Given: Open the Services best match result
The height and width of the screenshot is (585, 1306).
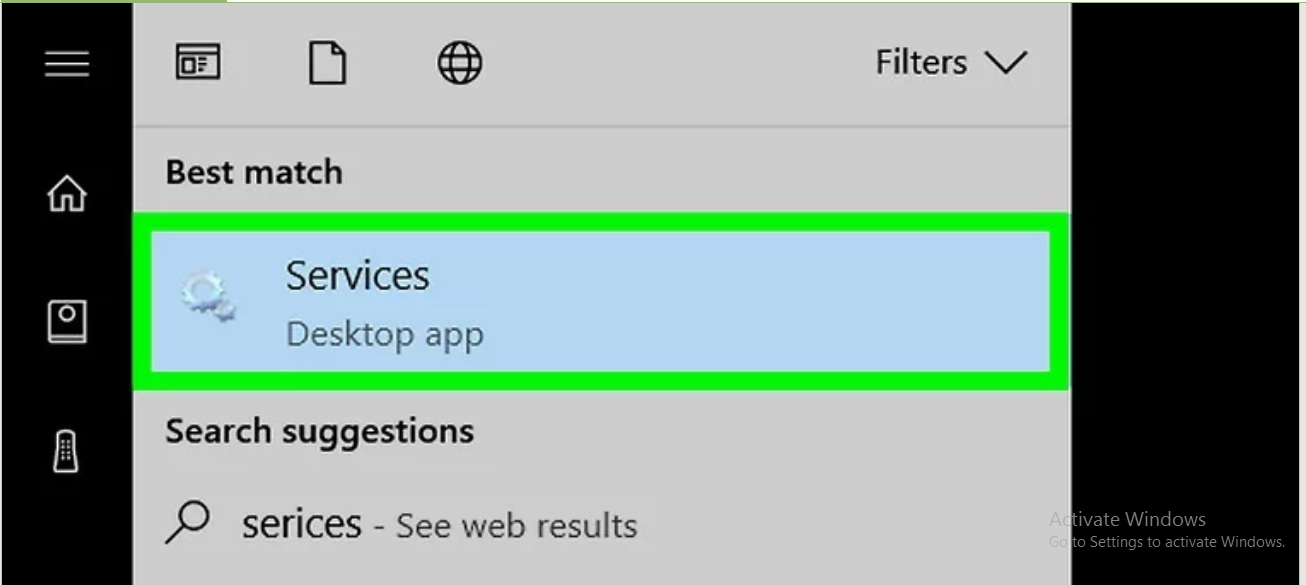Looking at the screenshot, I should pos(600,301).
